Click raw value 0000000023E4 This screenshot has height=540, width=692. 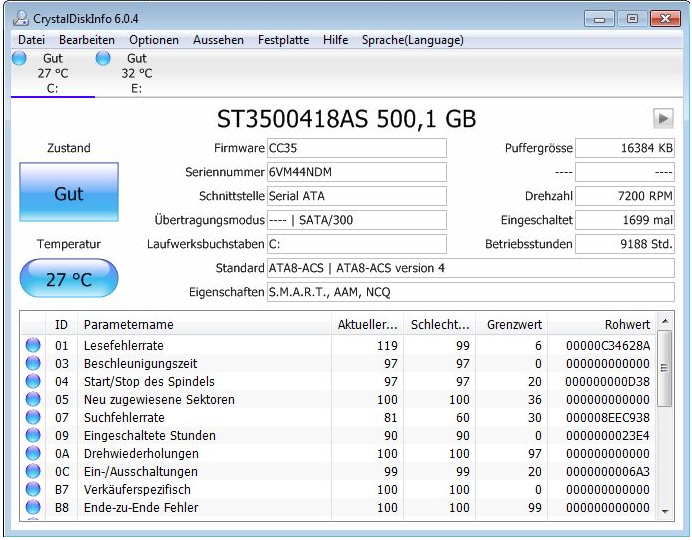coord(608,435)
